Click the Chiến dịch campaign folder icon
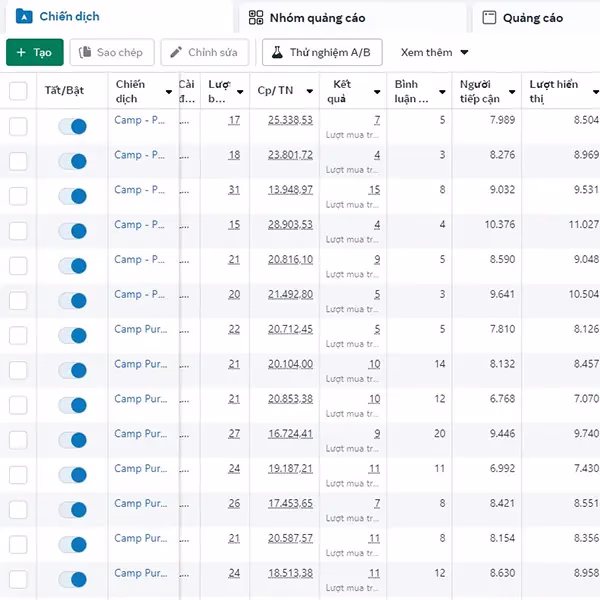Image resolution: width=600 pixels, height=600 pixels. pos(24,16)
